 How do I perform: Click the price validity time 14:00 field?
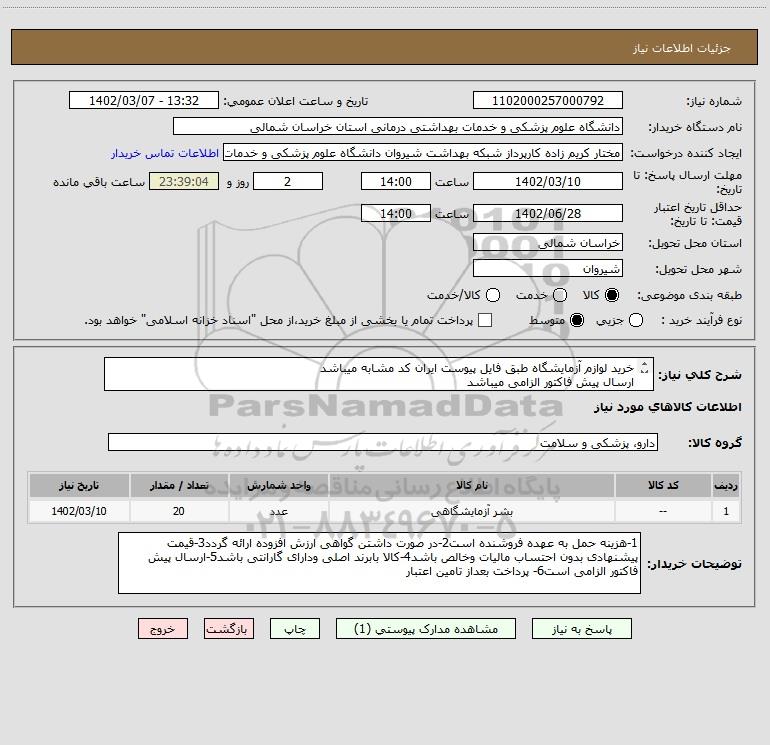(396, 214)
